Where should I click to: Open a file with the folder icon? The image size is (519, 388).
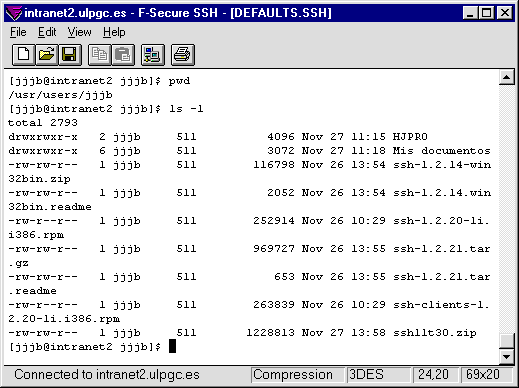coord(46,54)
